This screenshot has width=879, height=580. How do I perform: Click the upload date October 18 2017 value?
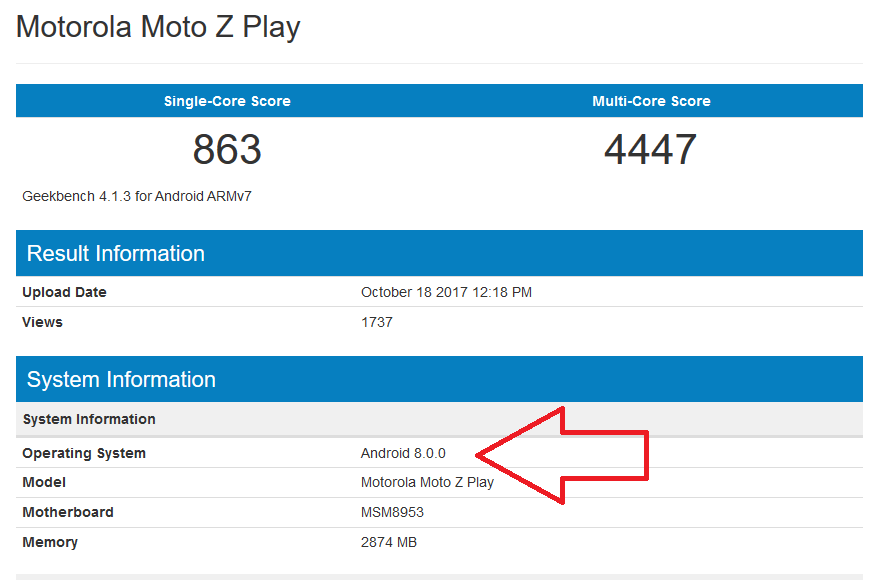[446, 292]
